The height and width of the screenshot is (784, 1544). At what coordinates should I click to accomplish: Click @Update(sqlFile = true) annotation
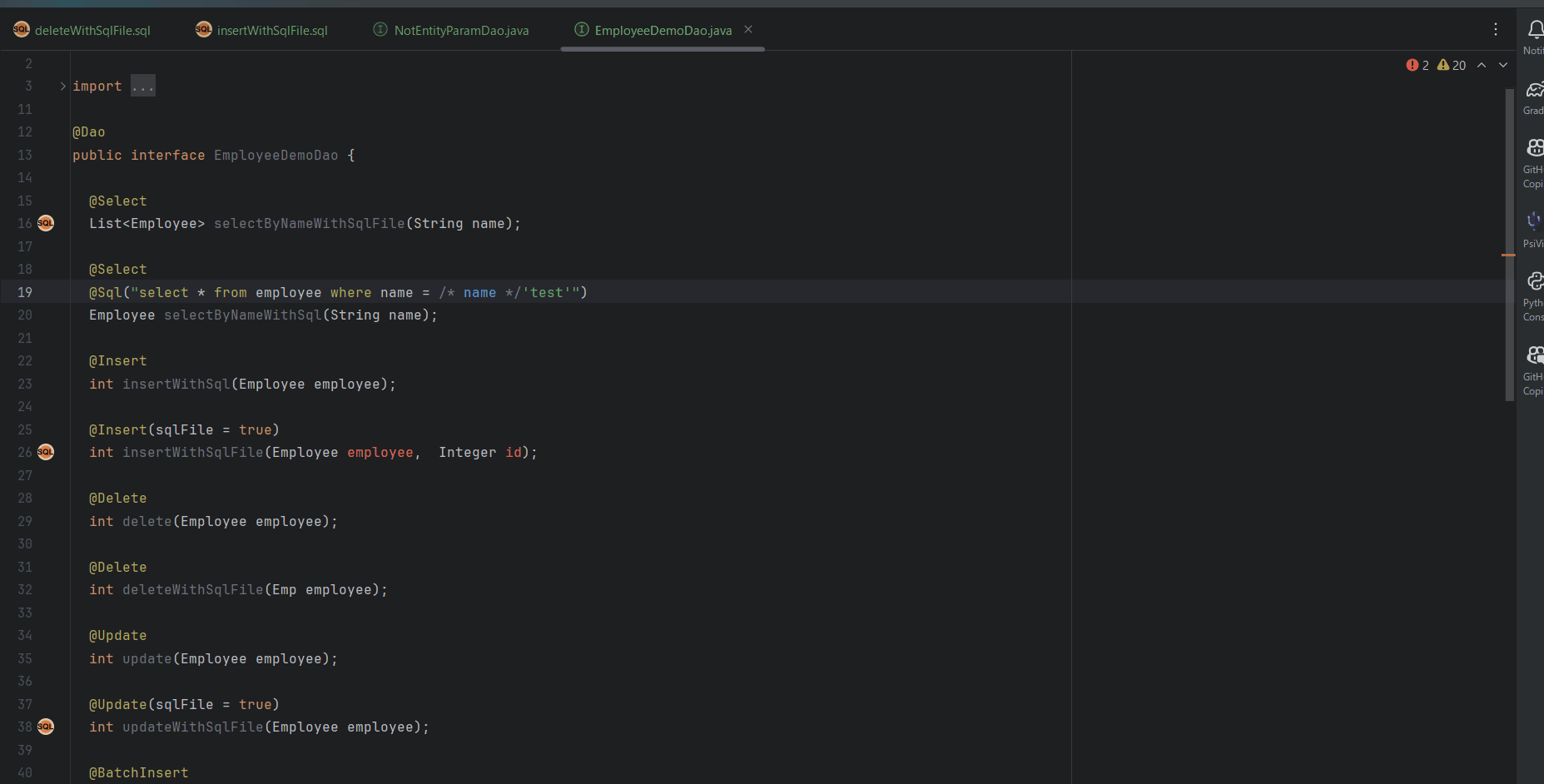[x=185, y=704]
